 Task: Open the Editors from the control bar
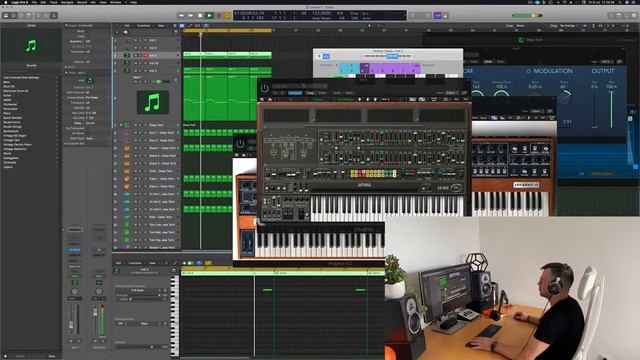pos(54,16)
